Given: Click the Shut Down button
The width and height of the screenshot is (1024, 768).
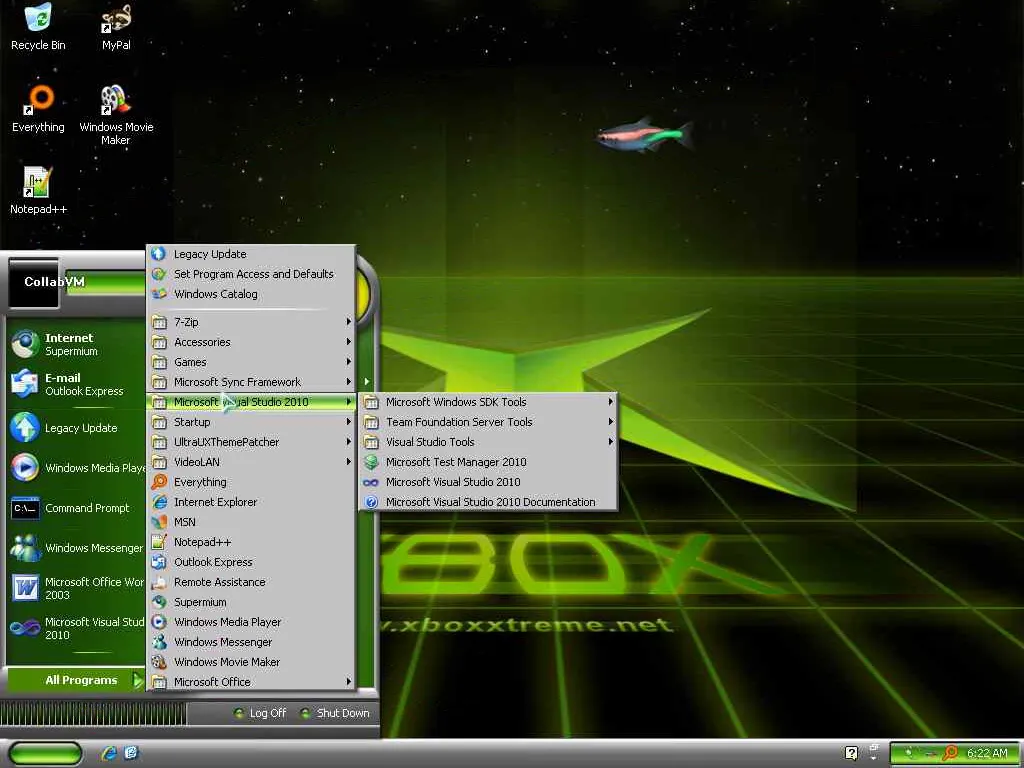Looking at the screenshot, I should pyautogui.click(x=335, y=713).
